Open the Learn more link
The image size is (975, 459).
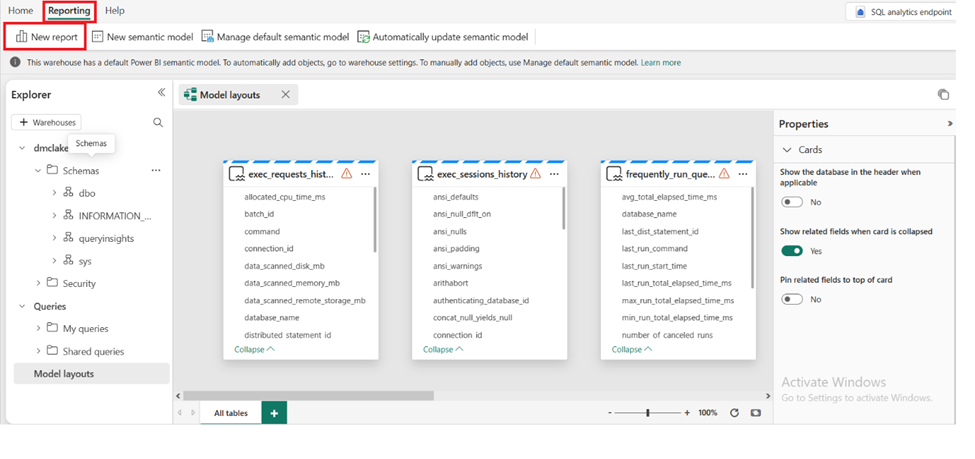(x=660, y=62)
